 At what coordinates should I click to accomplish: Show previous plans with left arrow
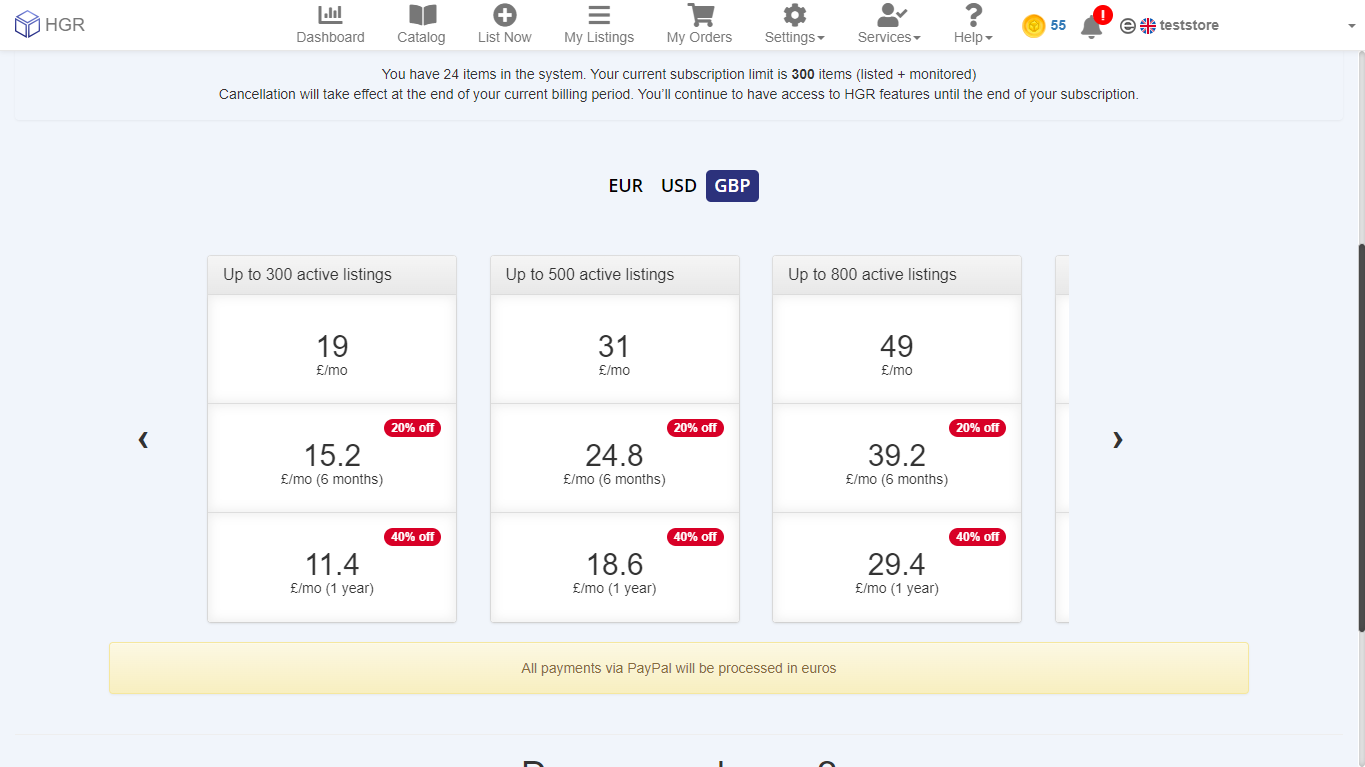point(143,438)
